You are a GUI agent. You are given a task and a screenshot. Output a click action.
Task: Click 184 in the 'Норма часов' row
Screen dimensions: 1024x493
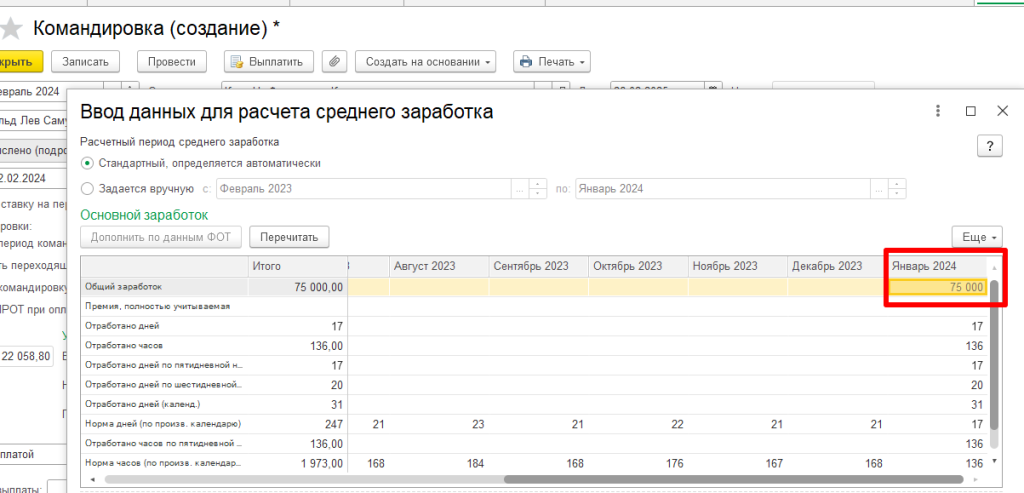pyautogui.click(x=475, y=463)
